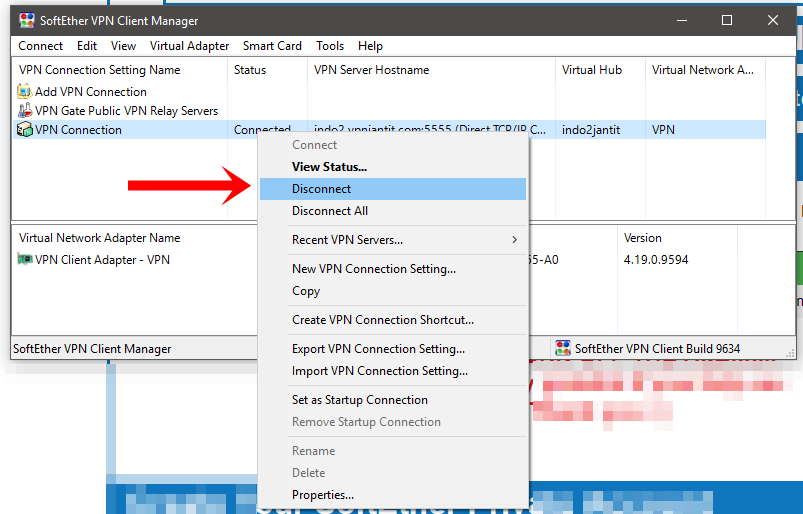
Task: Open the Edit menu
Action: coord(87,46)
